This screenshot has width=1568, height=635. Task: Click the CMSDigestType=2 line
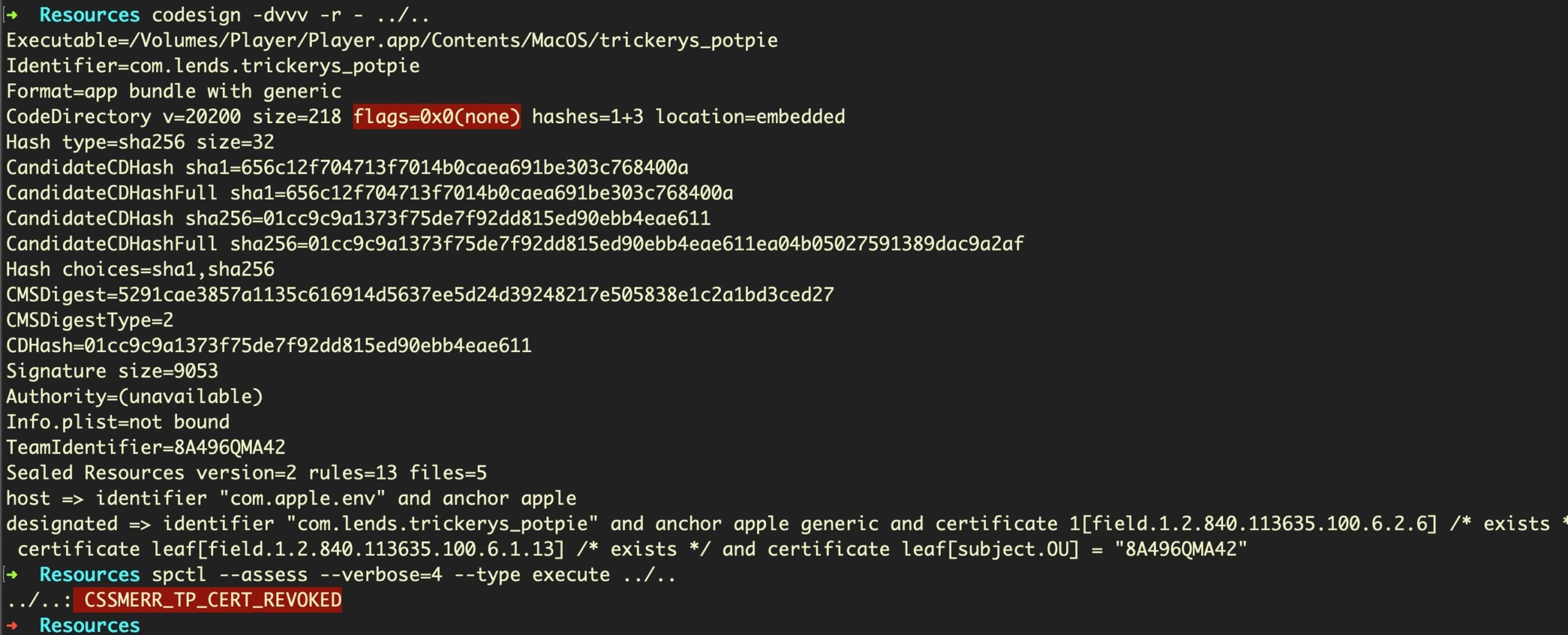89,320
